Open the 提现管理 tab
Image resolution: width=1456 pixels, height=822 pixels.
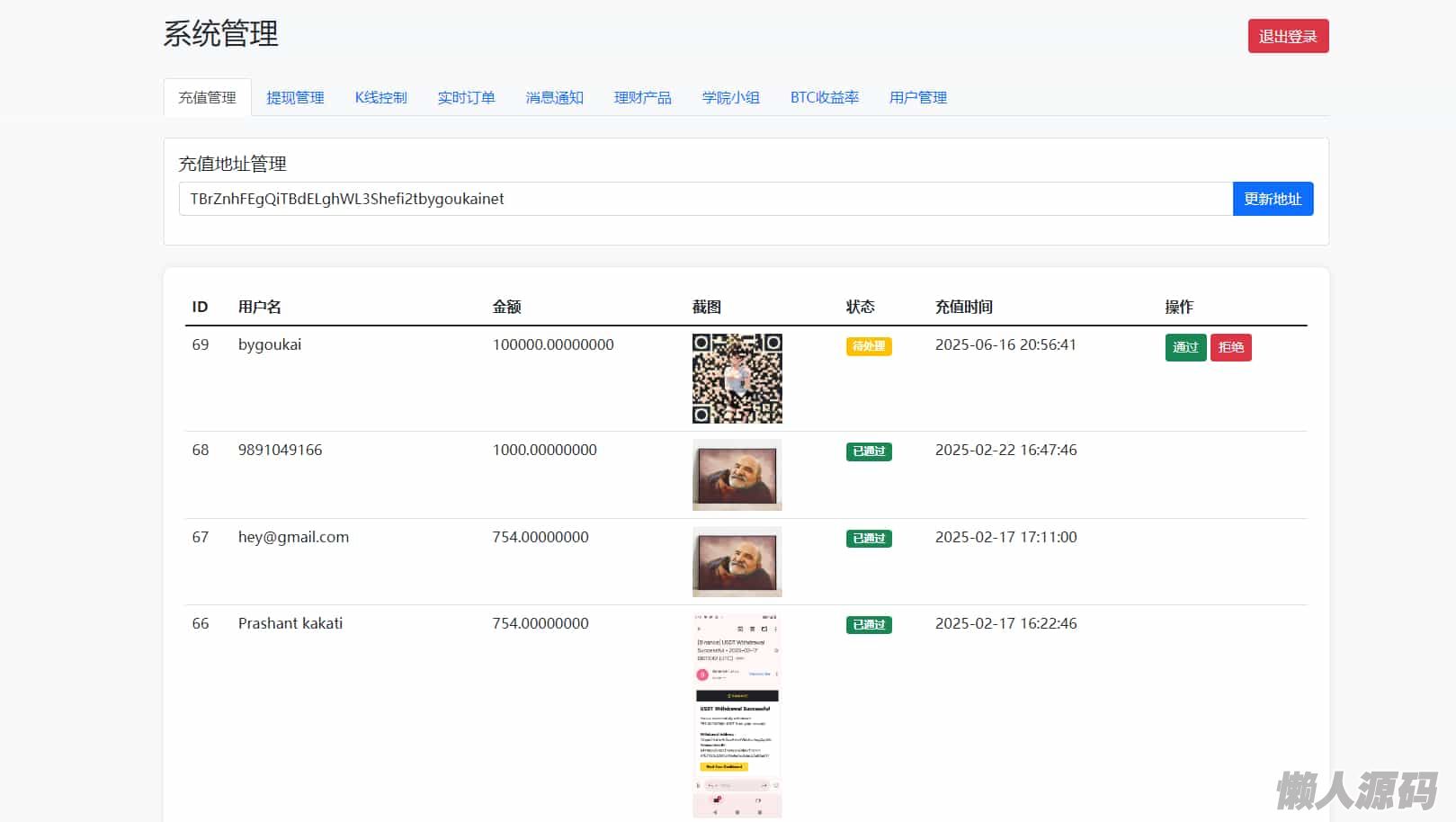click(295, 97)
